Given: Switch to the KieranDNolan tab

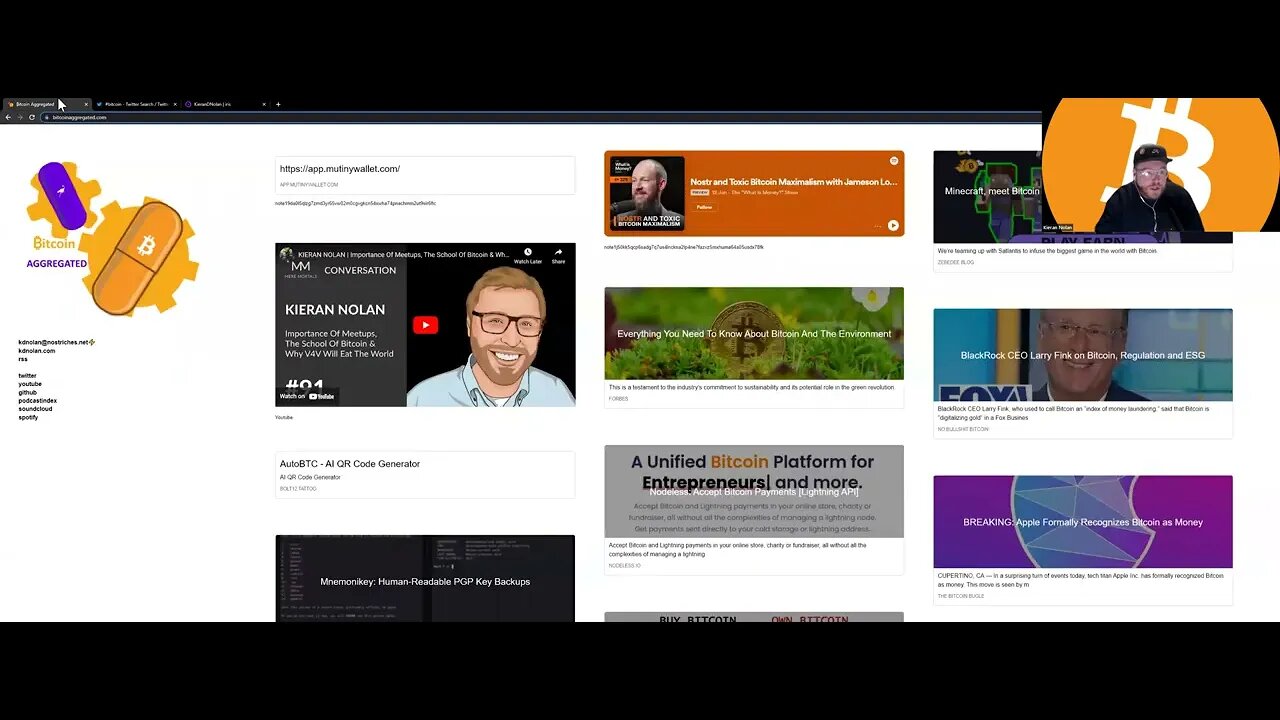Looking at the screenshot, I should [x=224, y=104].
